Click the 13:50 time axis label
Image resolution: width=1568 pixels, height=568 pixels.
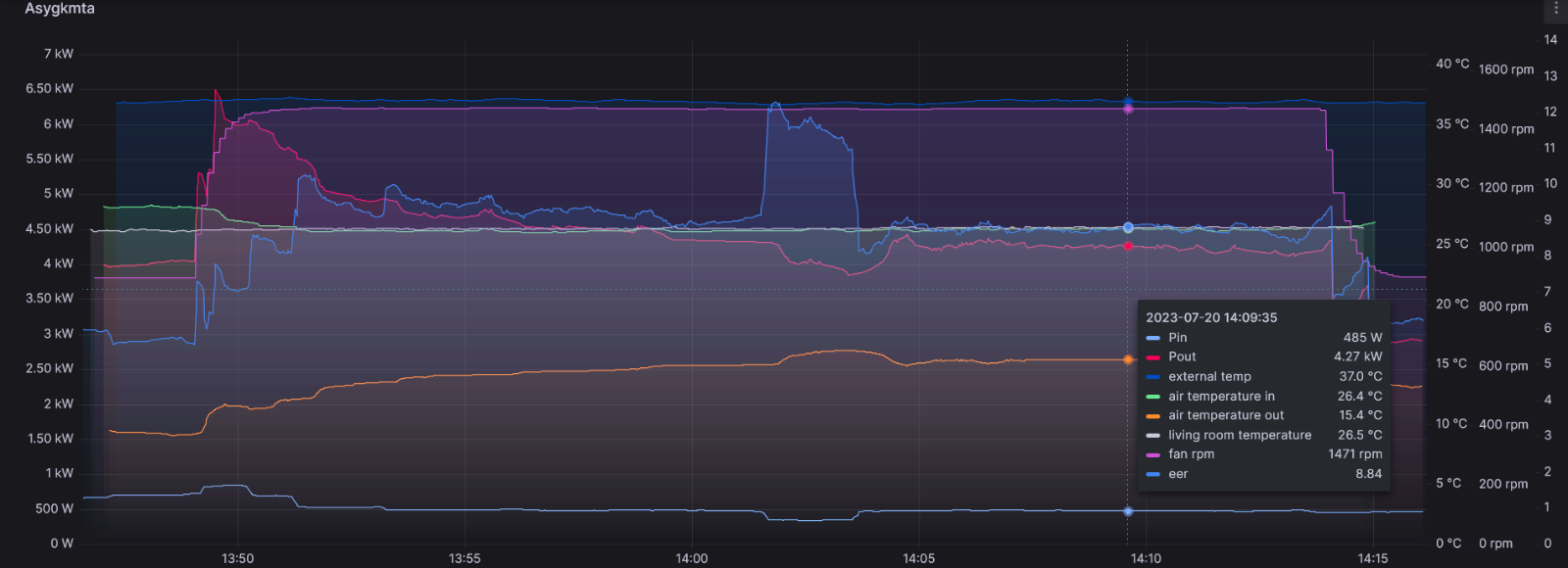[x=237, y=559]
